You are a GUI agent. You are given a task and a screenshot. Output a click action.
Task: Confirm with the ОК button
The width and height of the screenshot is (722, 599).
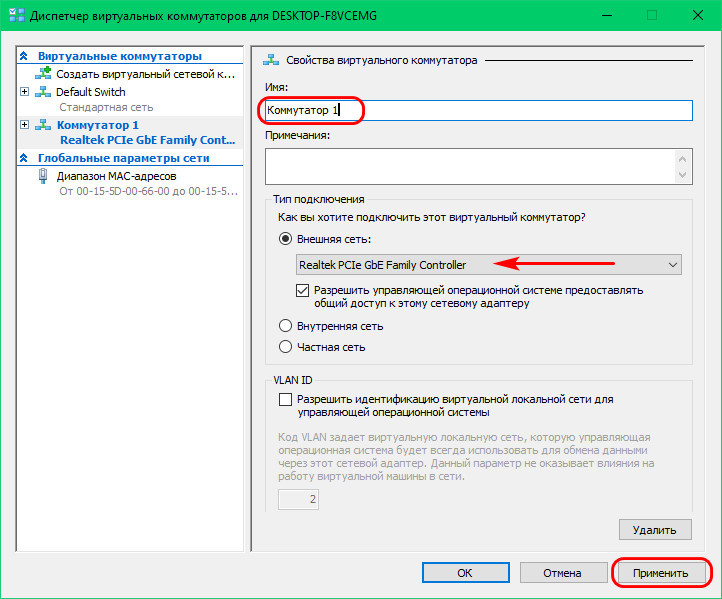pos(466,573)
